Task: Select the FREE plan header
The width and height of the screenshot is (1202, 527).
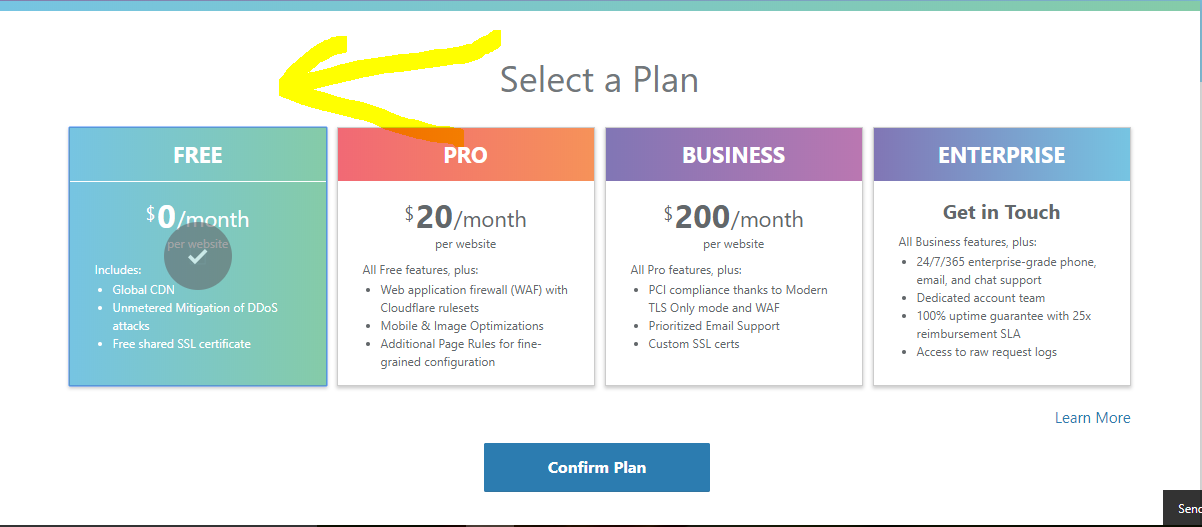Action: (198, 155)
